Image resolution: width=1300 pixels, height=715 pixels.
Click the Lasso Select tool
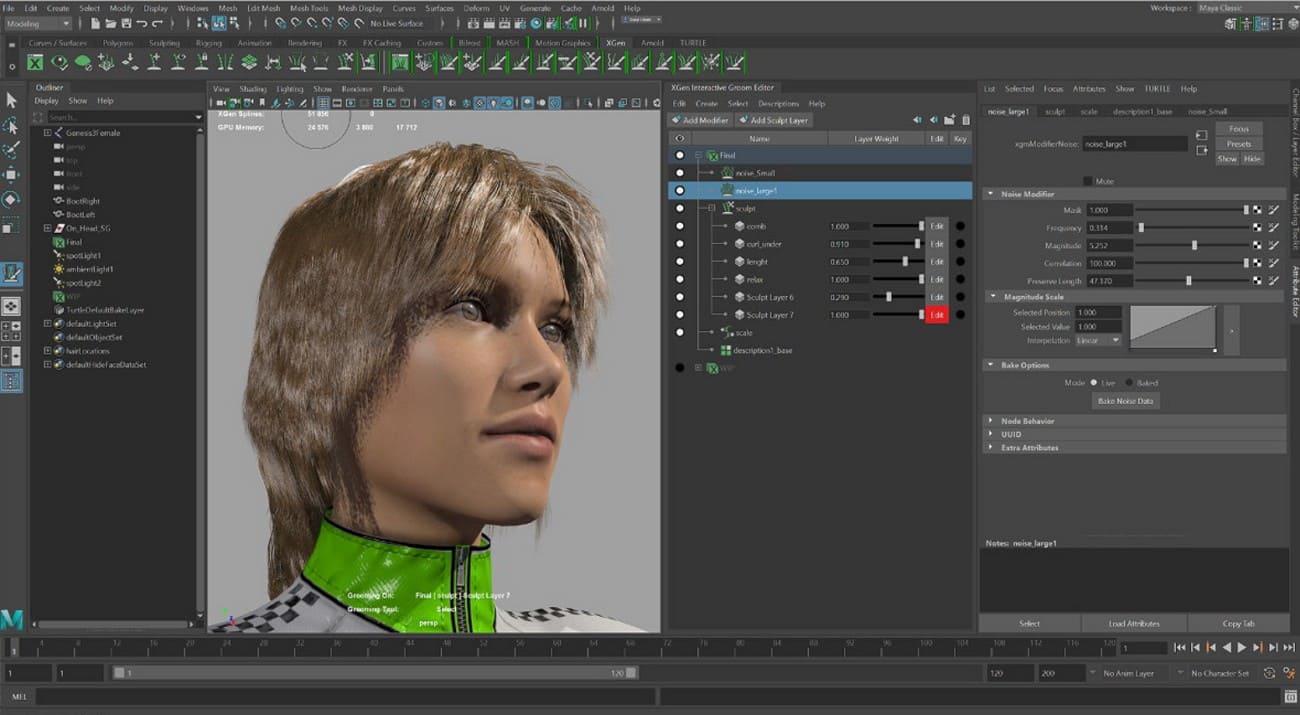coord(12,126)
